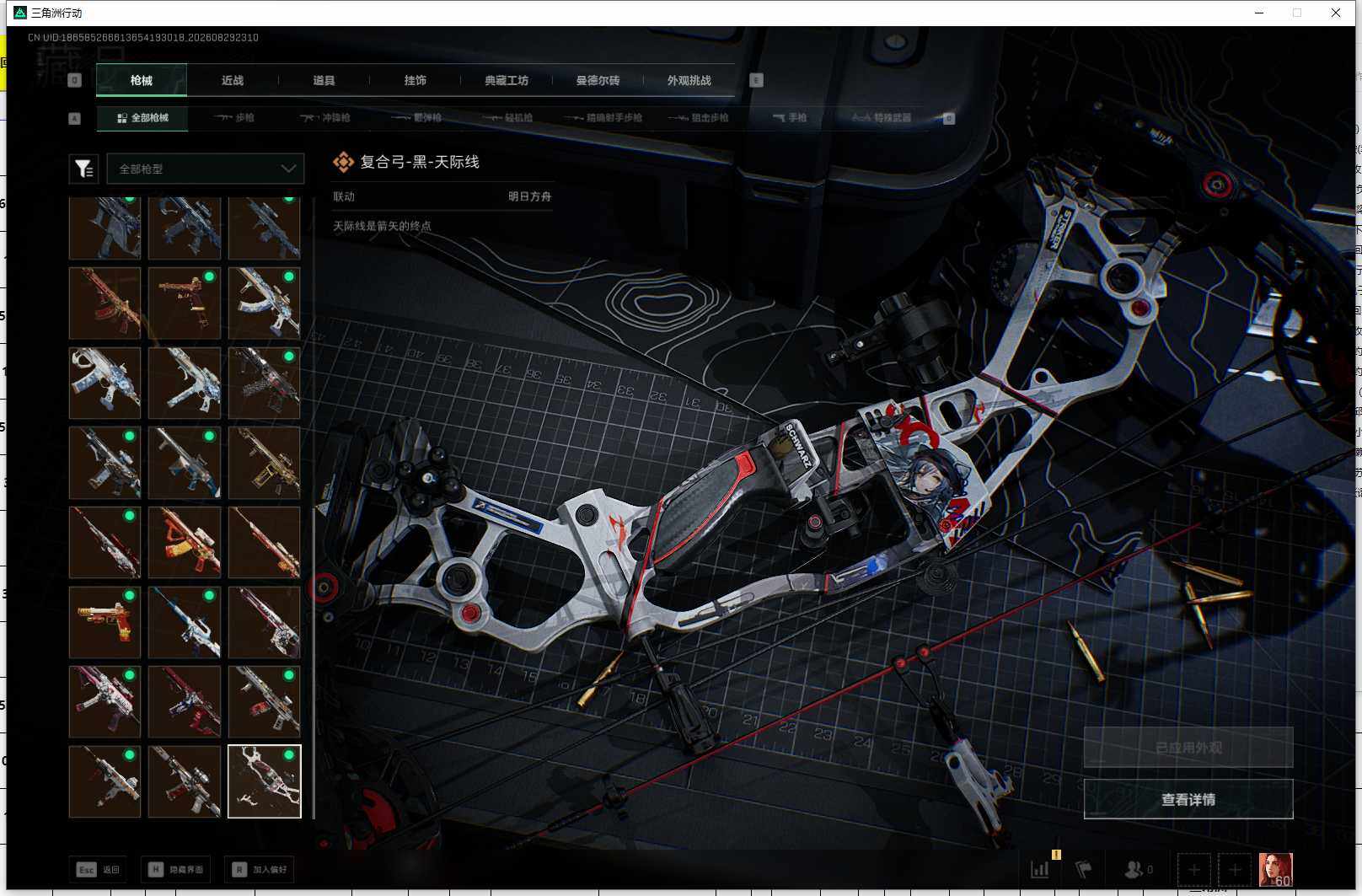The image size is (1362, 896).
Task: Open the 道具 tab
Action: click(324, 80)
